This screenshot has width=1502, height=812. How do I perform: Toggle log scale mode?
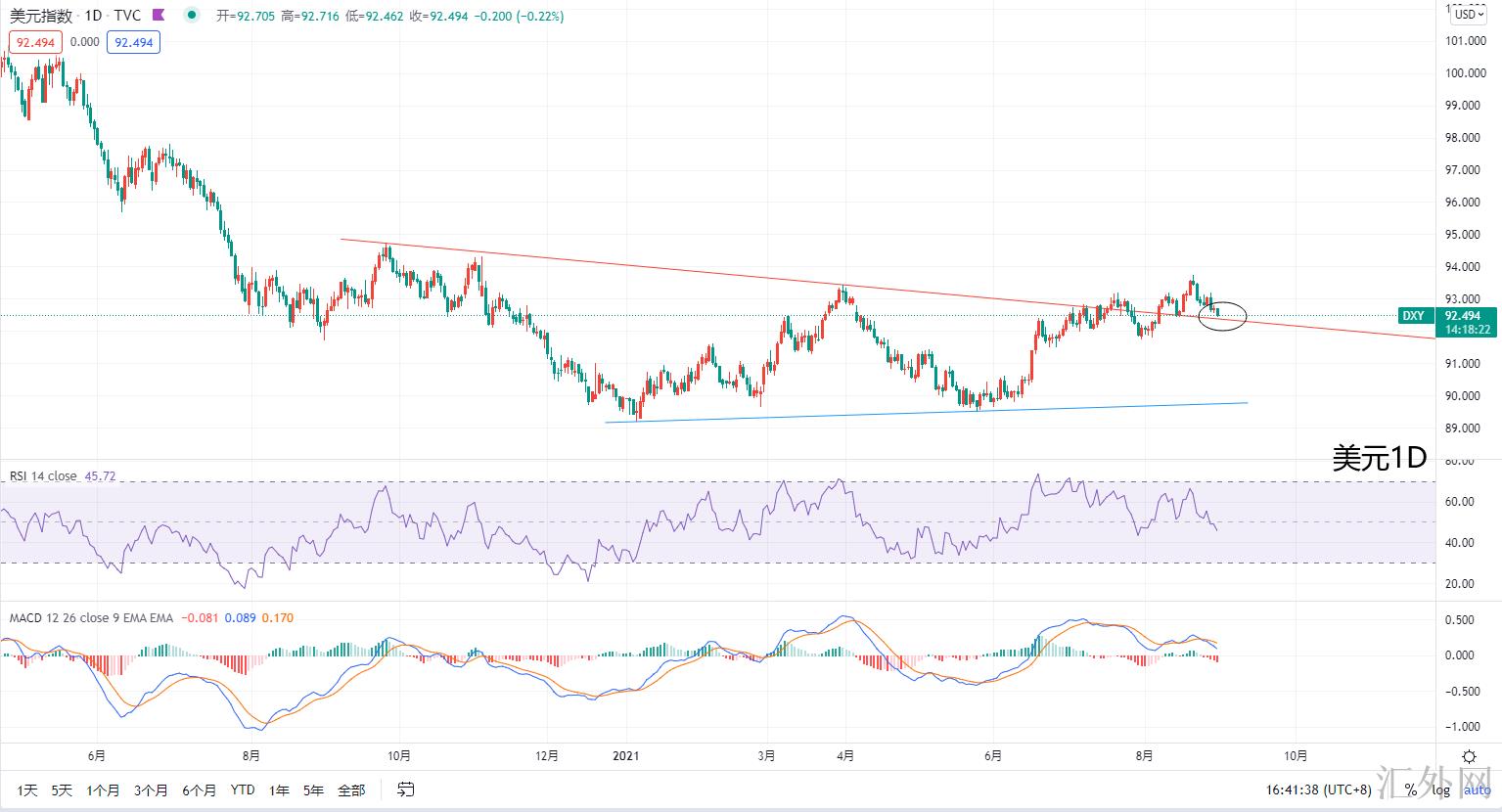[1440, 789]
